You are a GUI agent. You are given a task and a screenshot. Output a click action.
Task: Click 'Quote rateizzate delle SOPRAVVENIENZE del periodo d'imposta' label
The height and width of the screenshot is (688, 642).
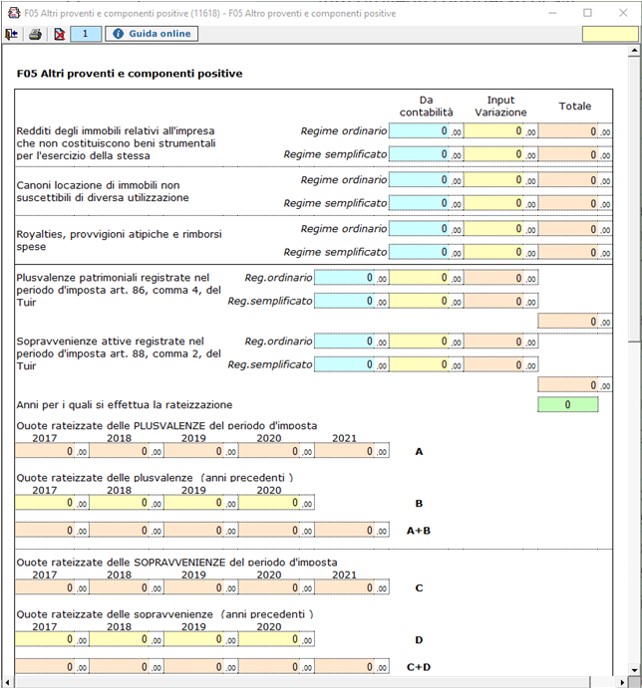click(x=177, y=562)
